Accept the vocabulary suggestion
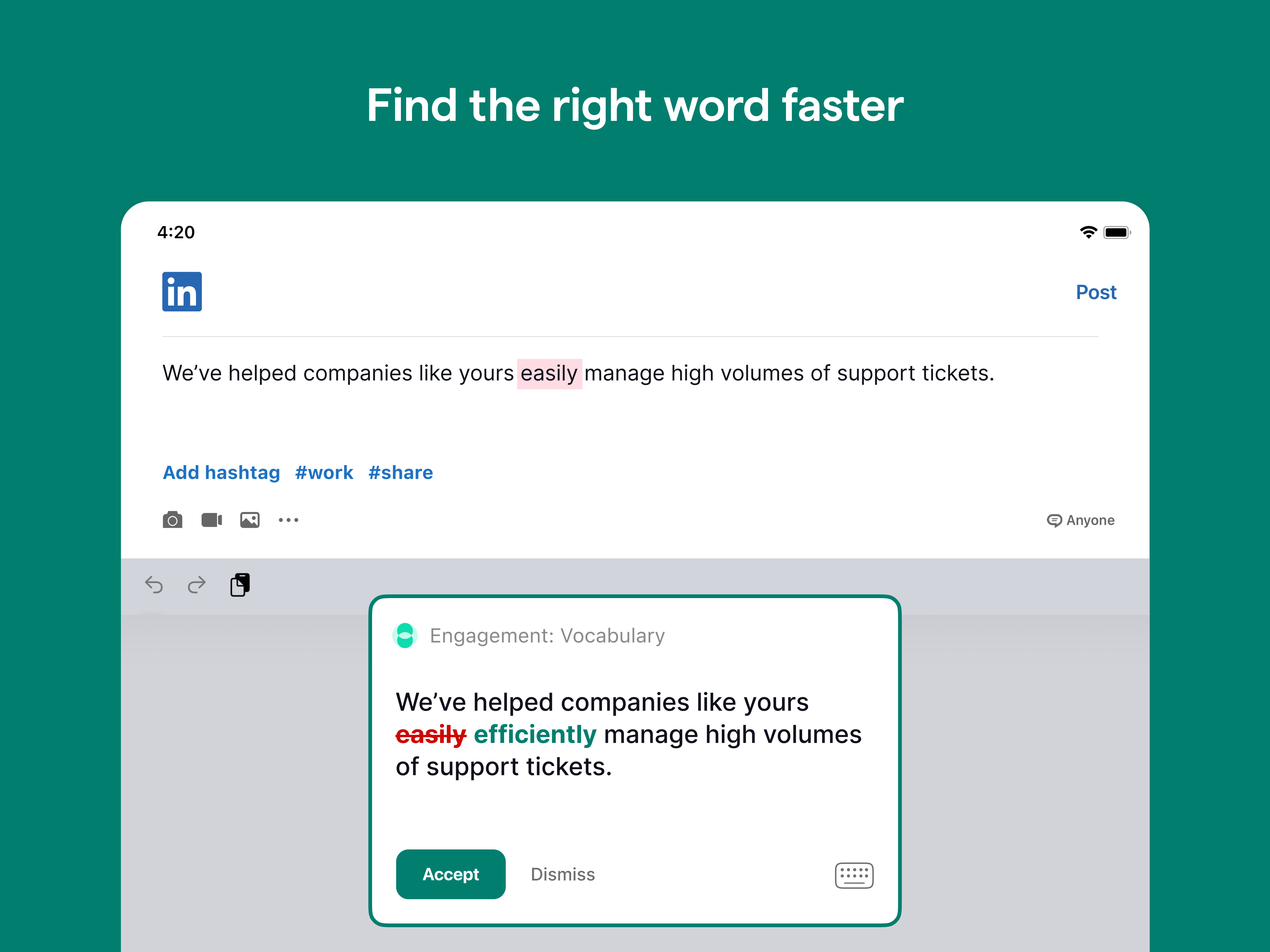Viewport: 1270px width, 952px height. click(x=451, y=874)
